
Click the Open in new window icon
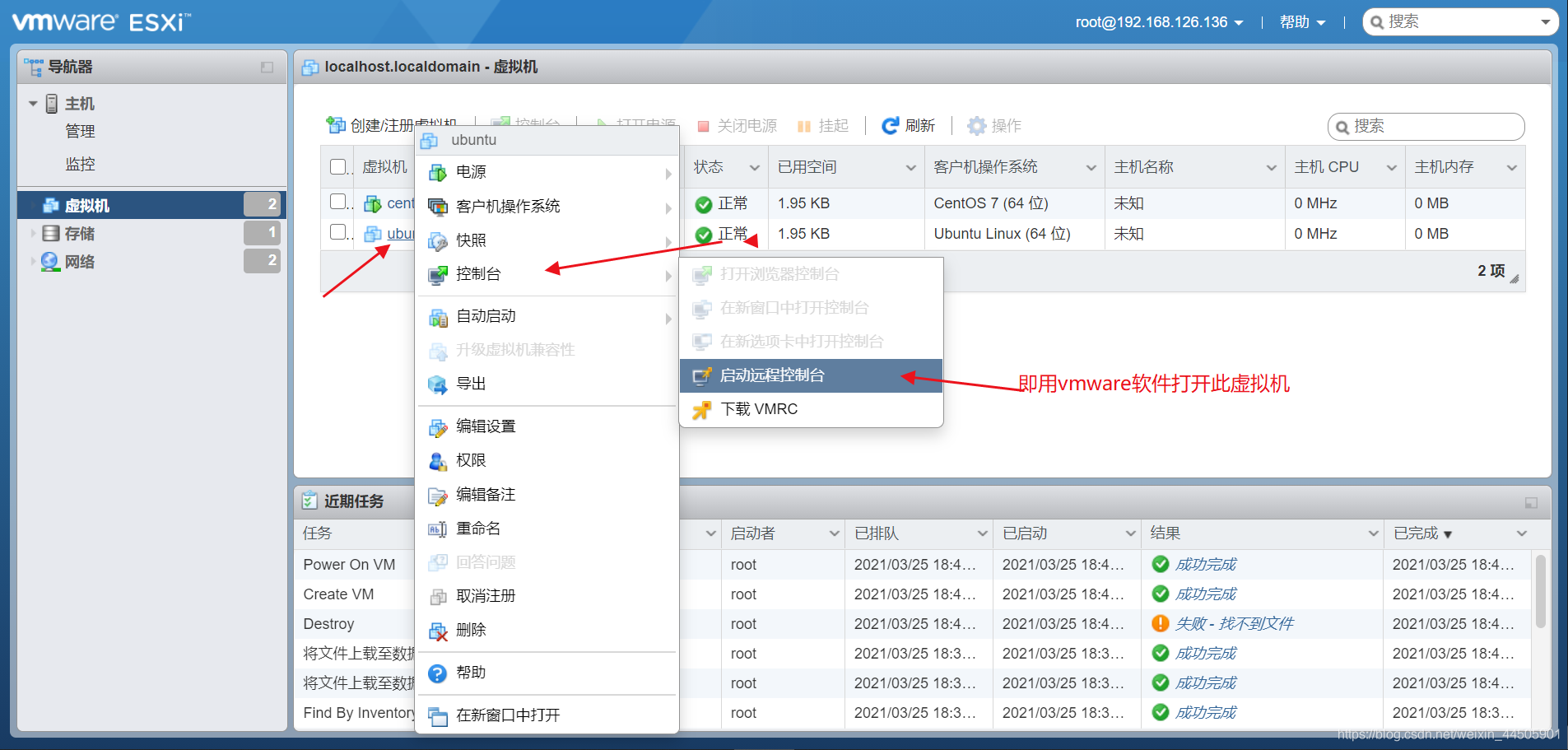(x=438, y=716)
